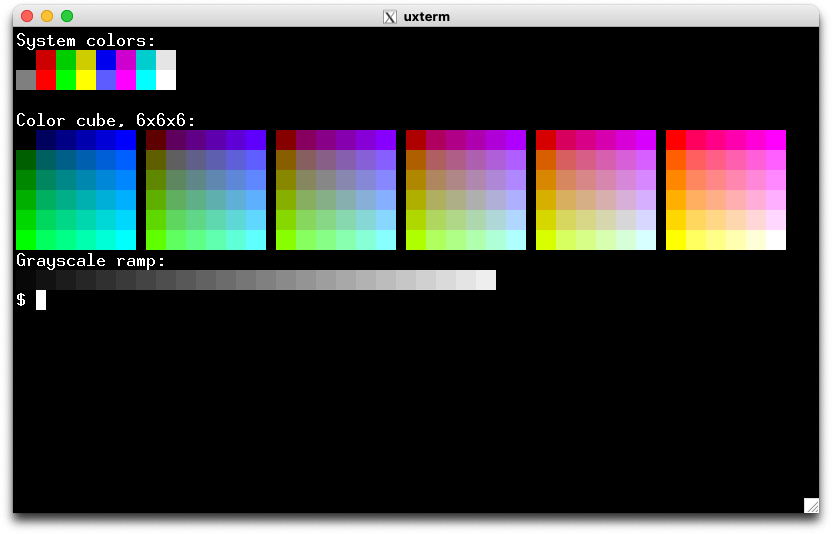Choose the pure red top-left cell of last cube block
The image size is (832, 534).
676,140
